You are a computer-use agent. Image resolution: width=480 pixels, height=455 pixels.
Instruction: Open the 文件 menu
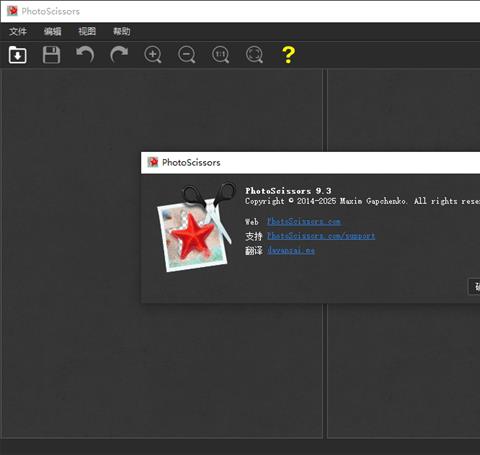click(x=18, y=32)
